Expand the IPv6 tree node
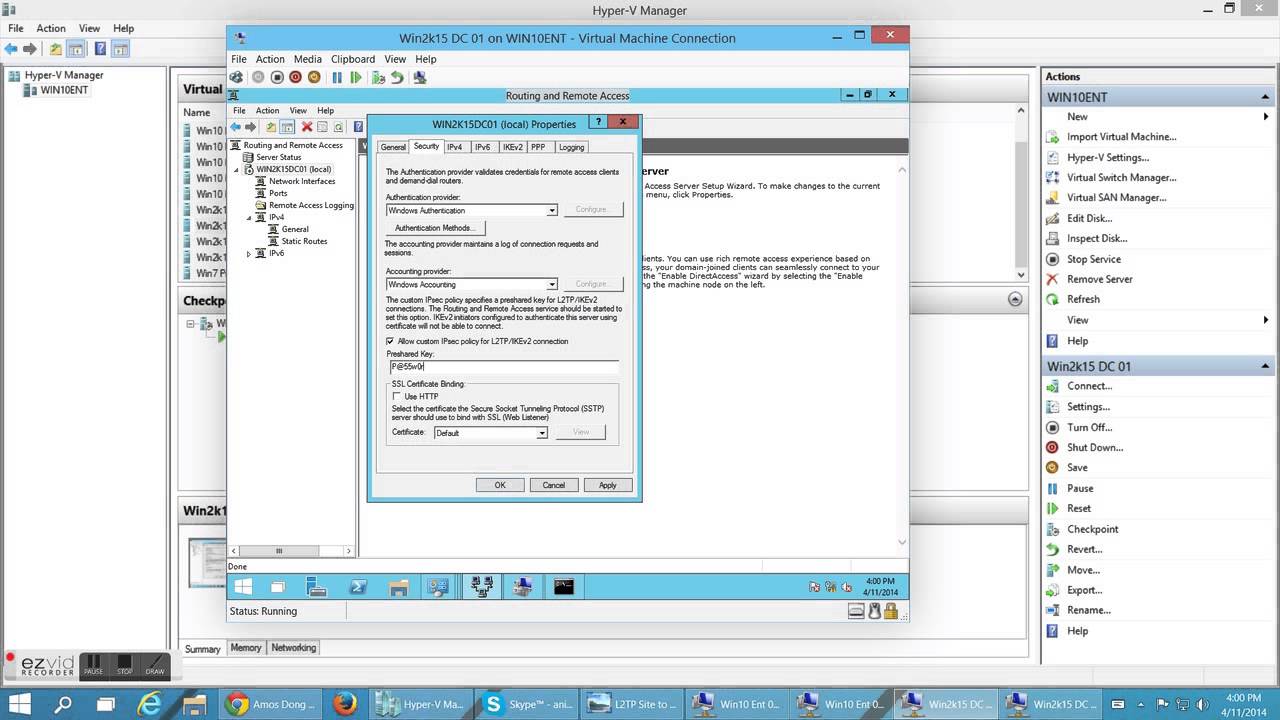Viewport: 1280px width, 720px height. pyautogui.click(x=250, y=253)
